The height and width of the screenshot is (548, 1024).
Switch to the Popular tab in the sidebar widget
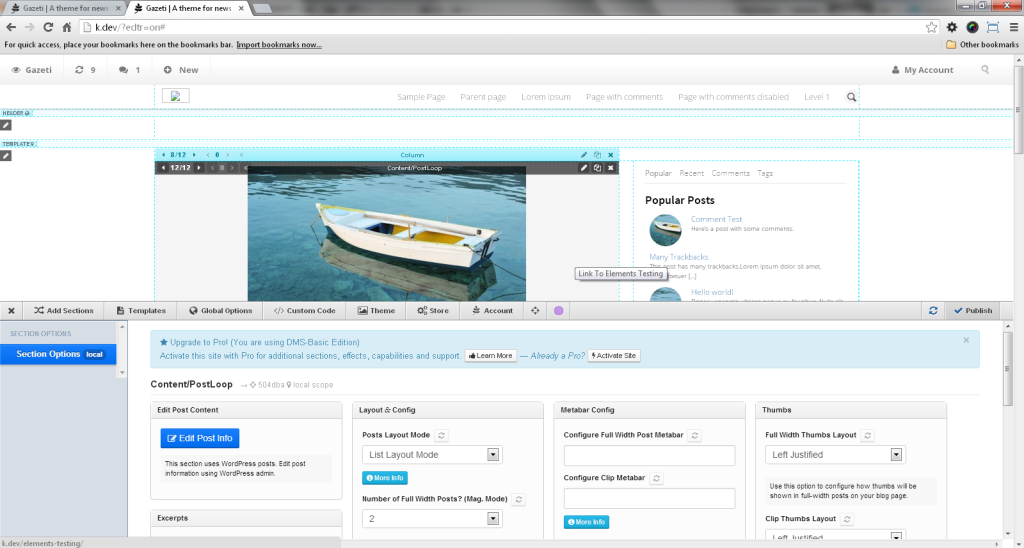coord(658,173)
